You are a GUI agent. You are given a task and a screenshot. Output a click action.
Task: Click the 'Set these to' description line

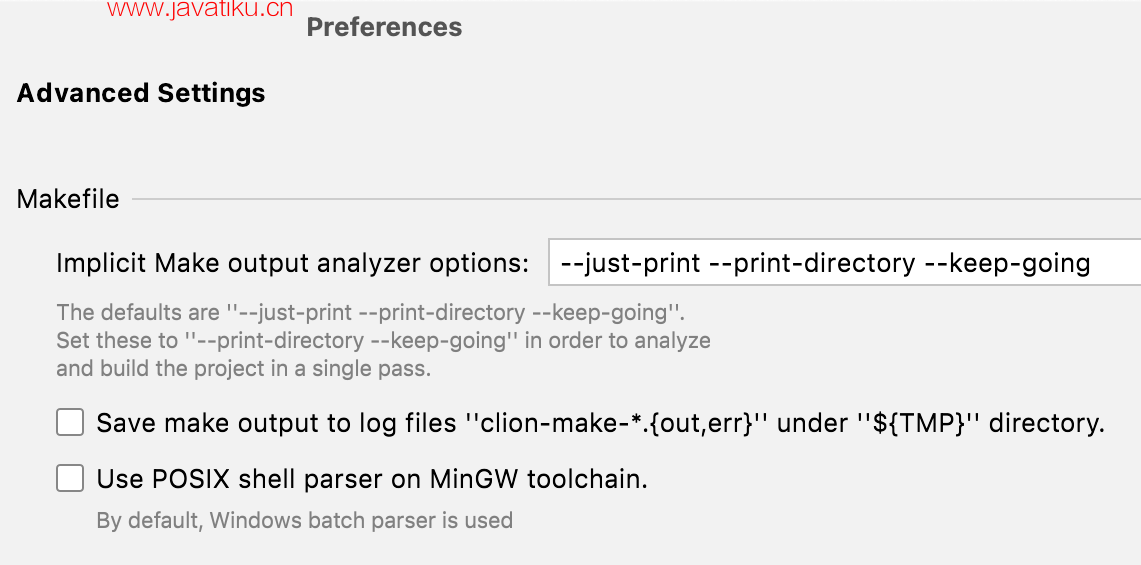click(383, 340)
